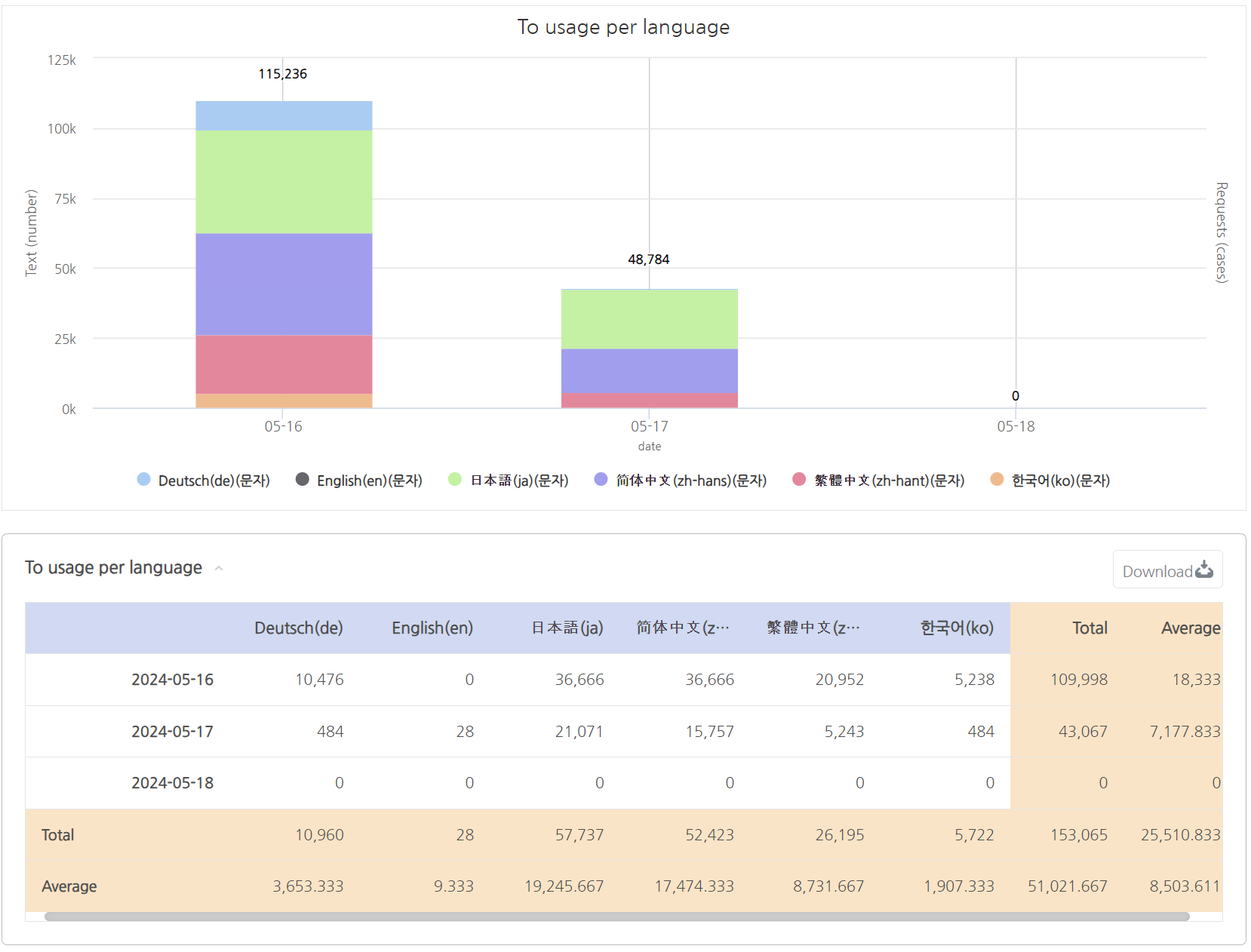Click the green 日本語 segment of the 05-16 bar
This screenshot has width=1251, height=952.
click(284, 181)
